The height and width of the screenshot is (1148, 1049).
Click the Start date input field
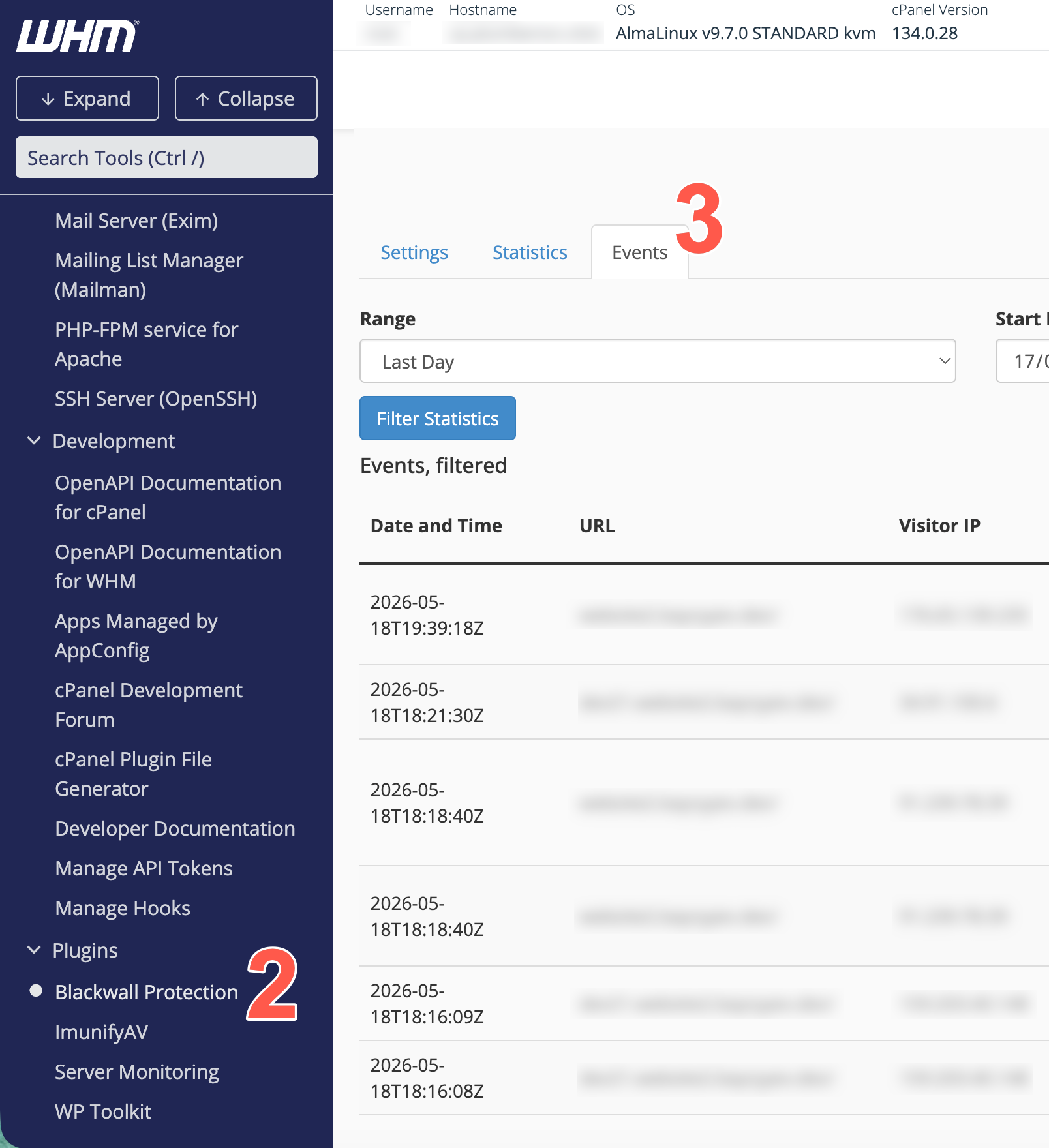1022,361
